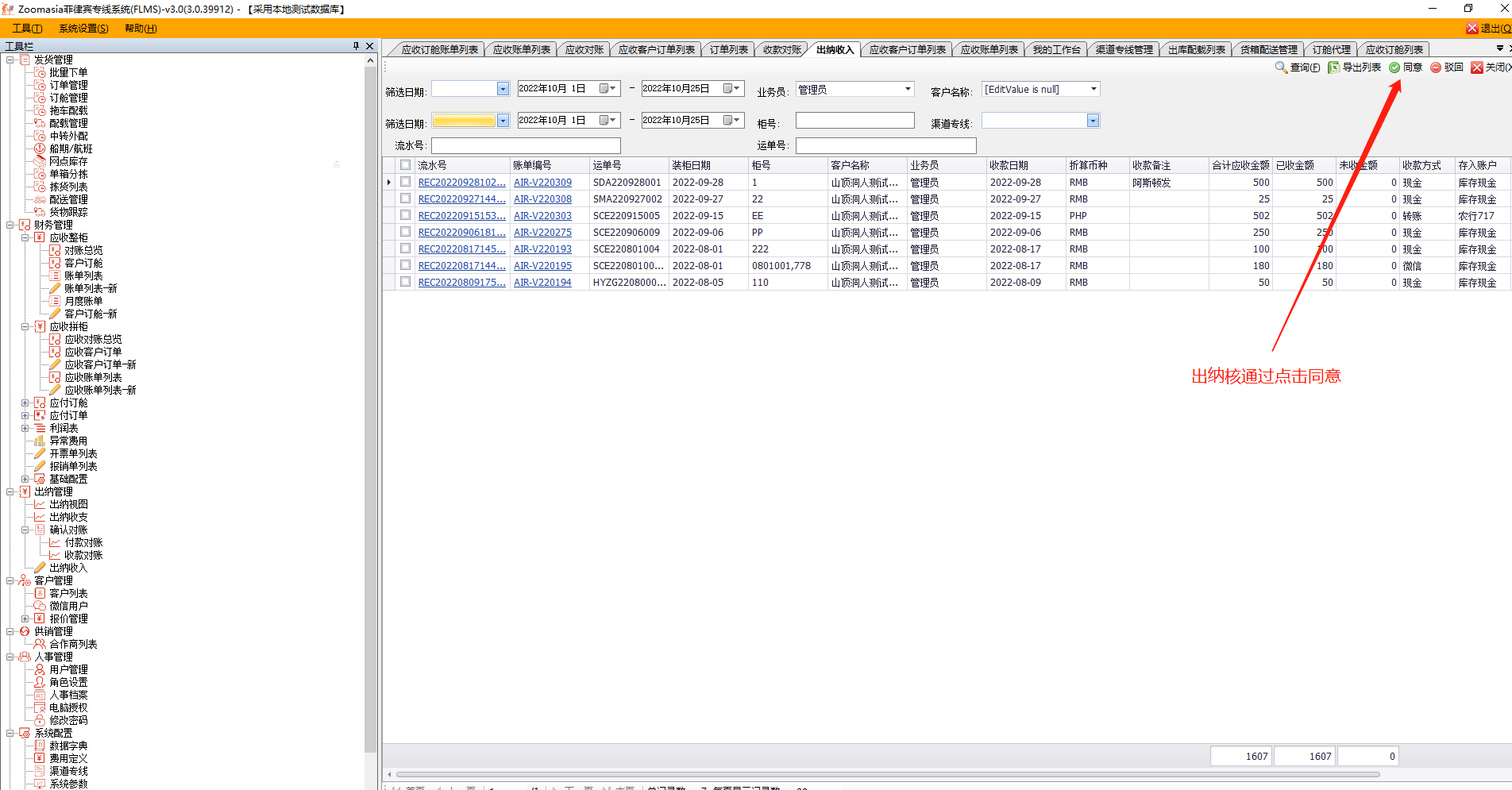Click the AIR-V220275 bill number link

coord(542,233)
